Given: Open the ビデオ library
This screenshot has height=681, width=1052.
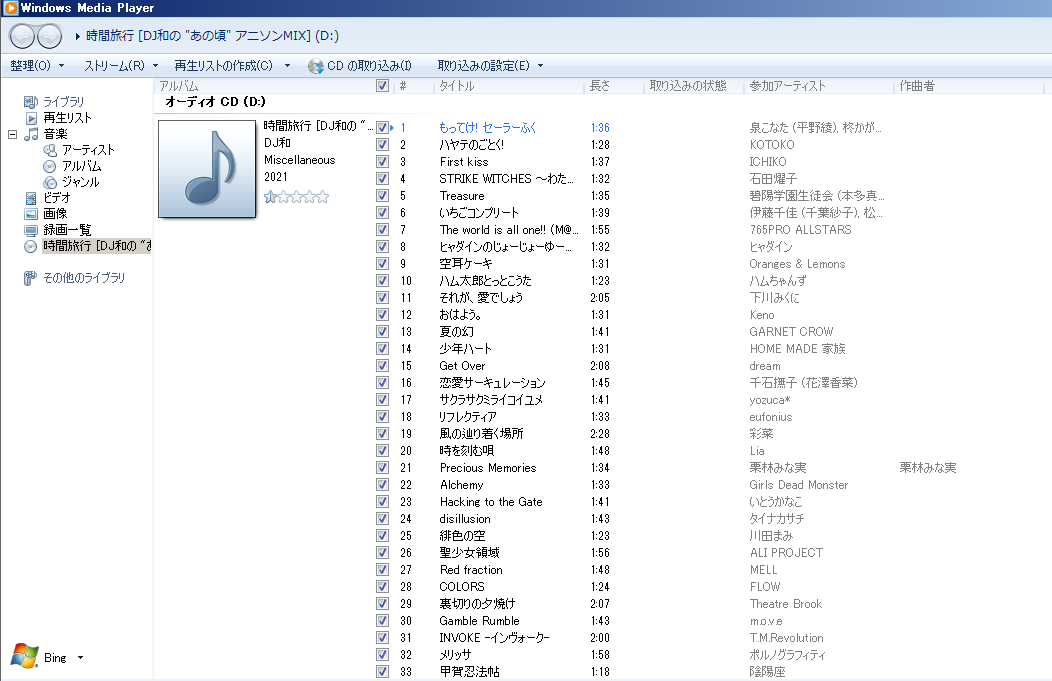Looking at the screenshot, I should (56, 198).
